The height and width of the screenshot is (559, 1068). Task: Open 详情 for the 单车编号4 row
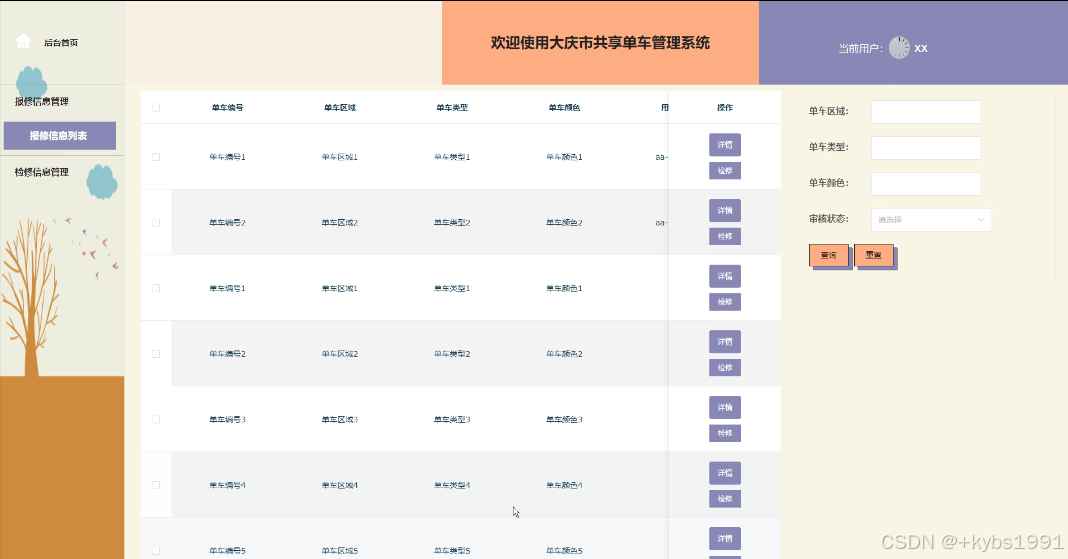[x=725, y=473]
